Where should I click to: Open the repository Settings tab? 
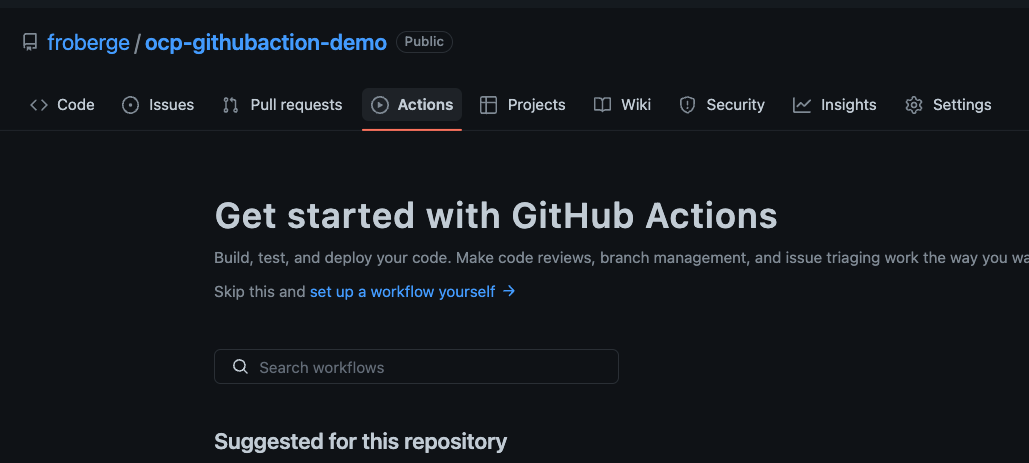(948, 105)
